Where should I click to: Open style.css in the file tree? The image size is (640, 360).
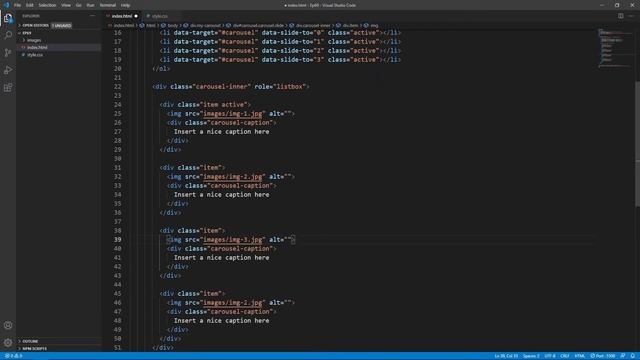tap(35, 55)
